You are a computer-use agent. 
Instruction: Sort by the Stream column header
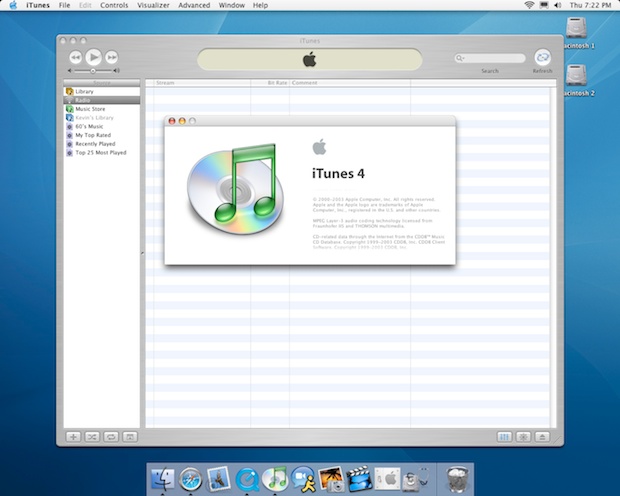pyautogui.click(x=202, y=83)
